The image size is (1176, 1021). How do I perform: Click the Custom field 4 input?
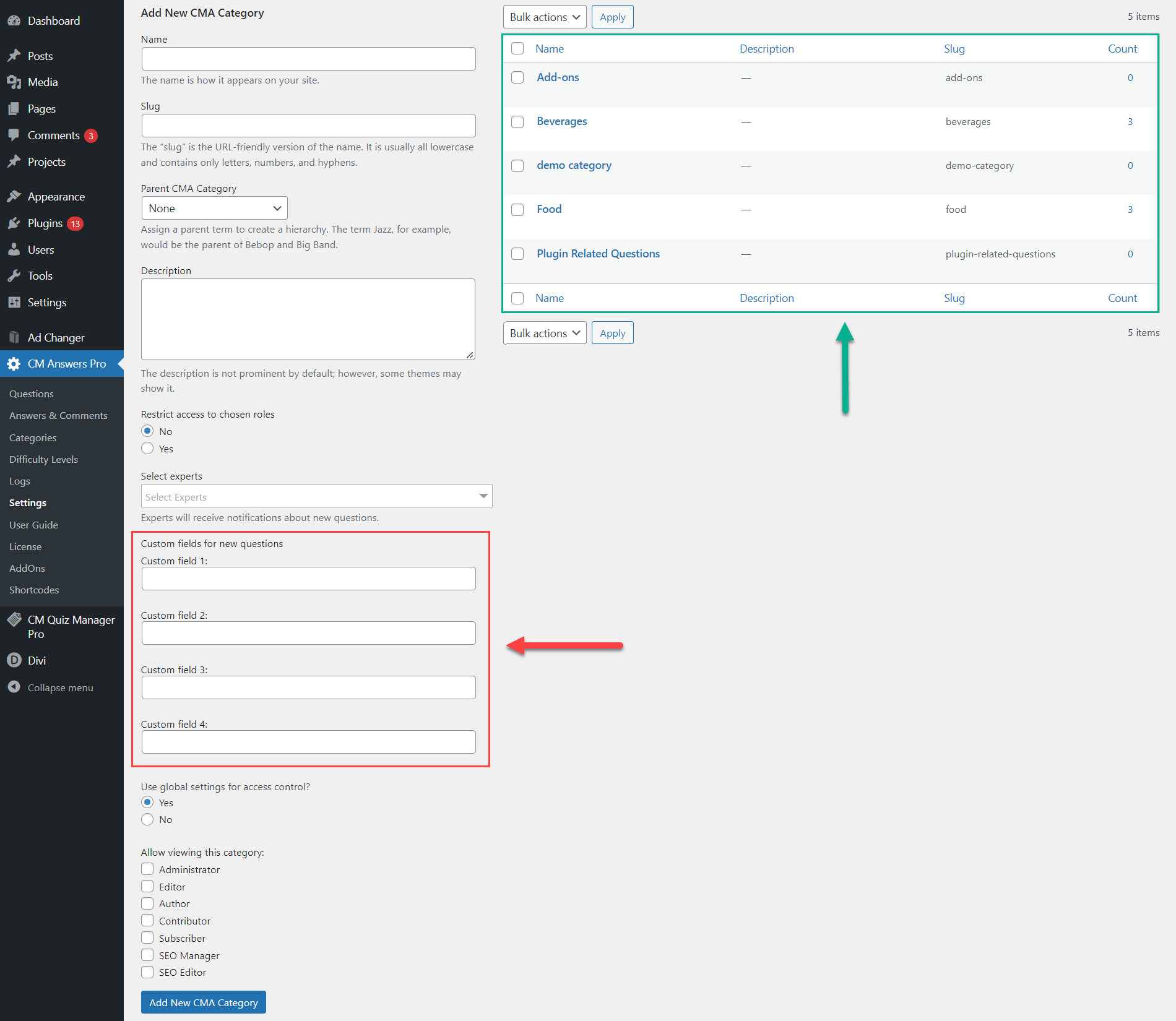pyautogui.click(x=308, y=742)
